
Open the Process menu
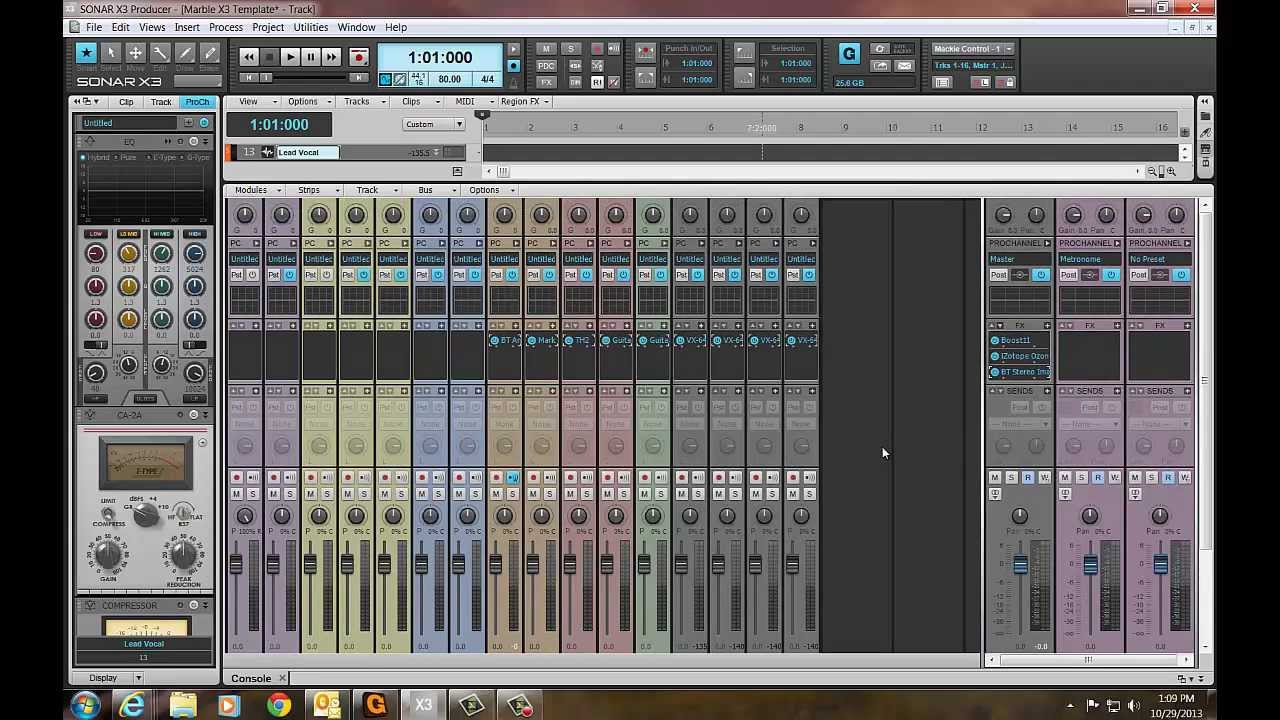point(226,27)
